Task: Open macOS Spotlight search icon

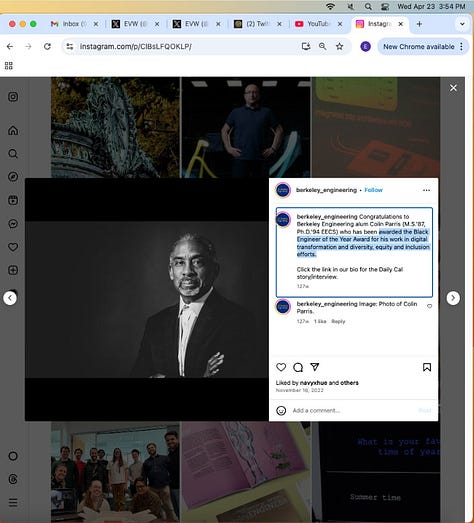Action: tap(368, 6)
